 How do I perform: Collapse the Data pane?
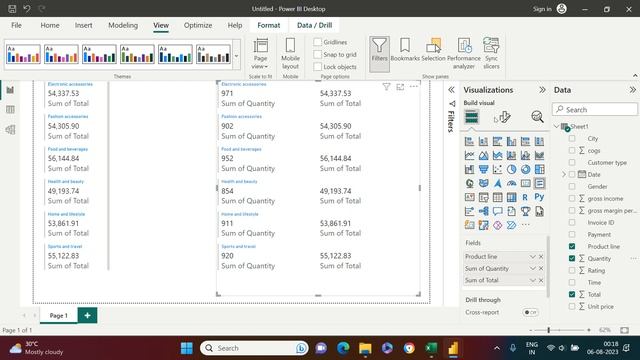632,90
